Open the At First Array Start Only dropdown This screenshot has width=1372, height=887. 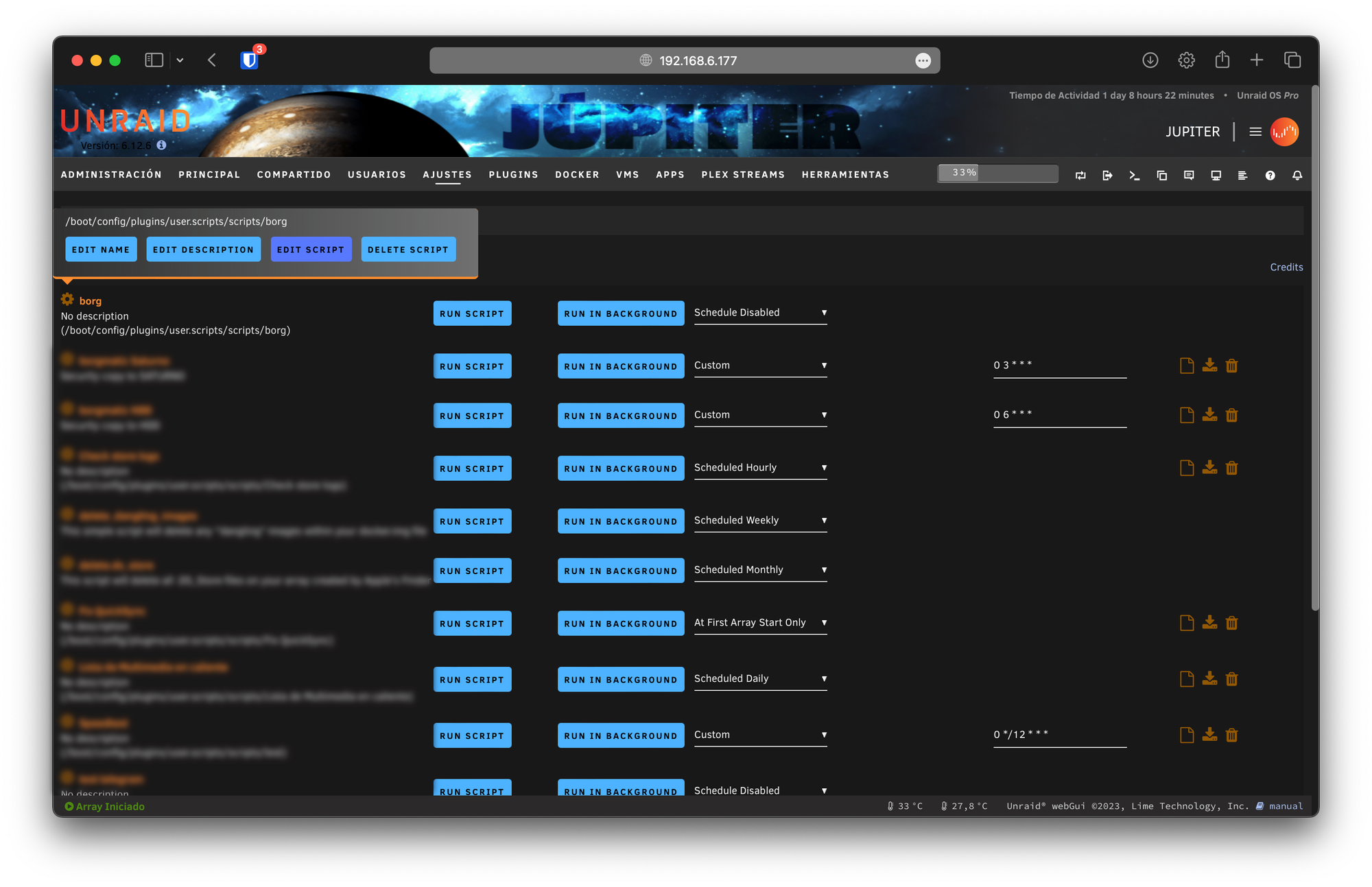click(760, 623)
